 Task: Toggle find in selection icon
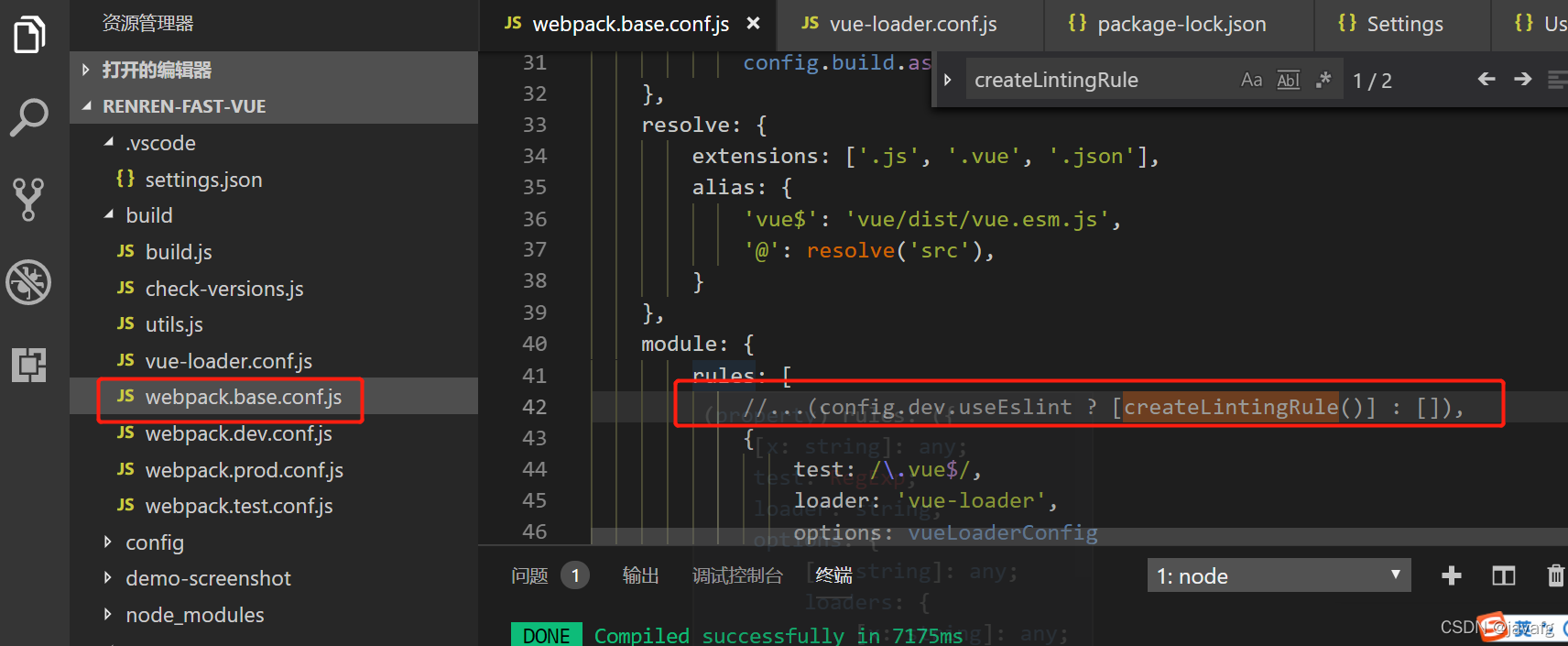(1557, 80)
